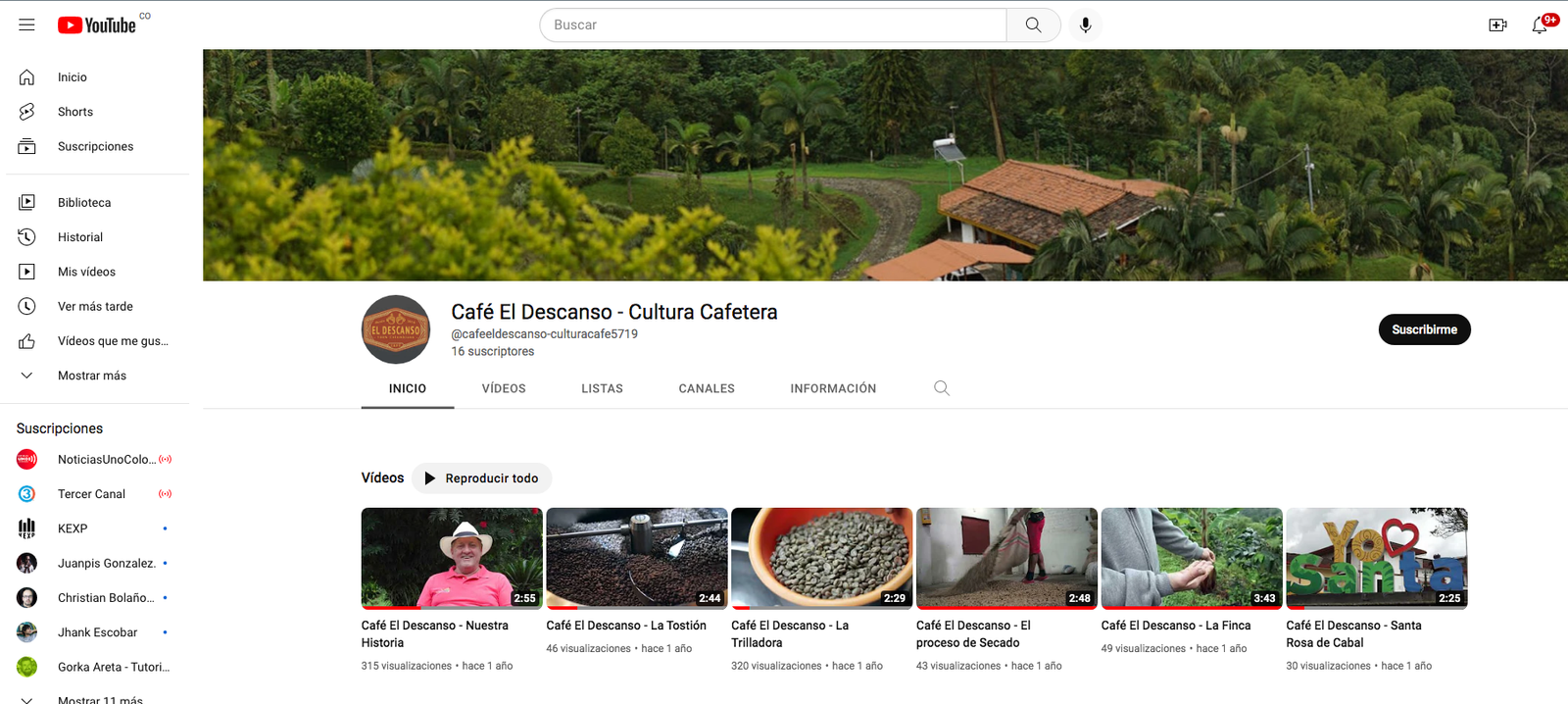Click title Café El Descanso - La Trilladora

(790, 634)
